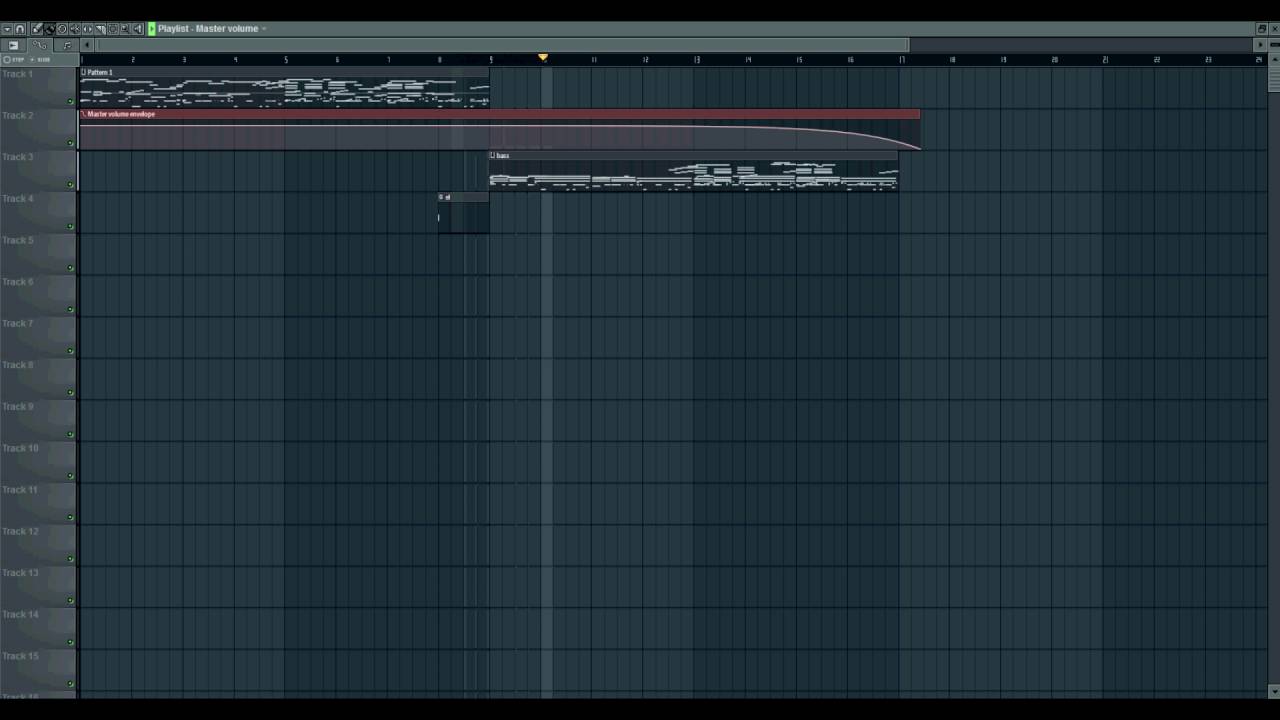Open the Pattern 1 clip menu icon
The image size is (1280, 720).
pos(84,72)
